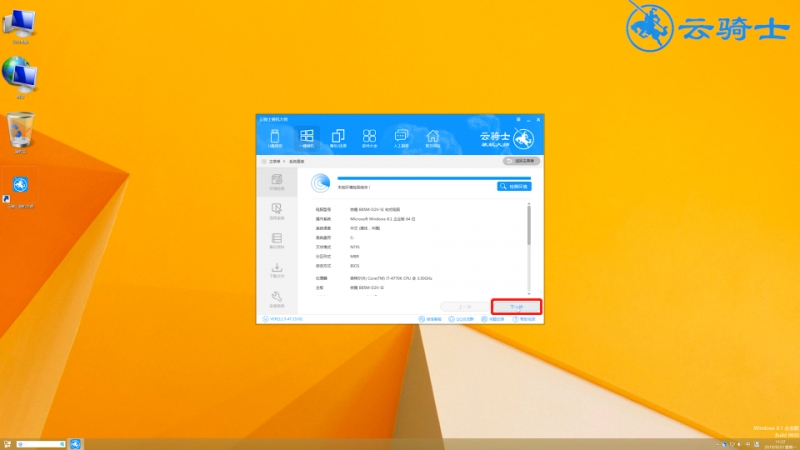Click the detection progress bar
Screen dimensions: 800x450
434,178
